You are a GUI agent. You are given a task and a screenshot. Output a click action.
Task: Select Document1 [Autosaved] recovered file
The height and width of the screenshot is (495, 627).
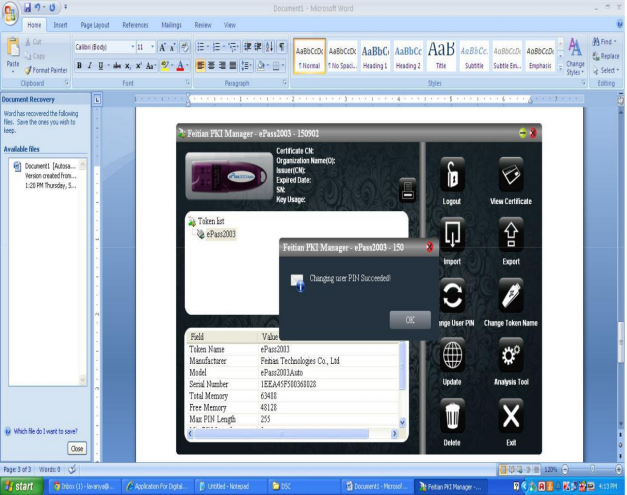(47, 176)
